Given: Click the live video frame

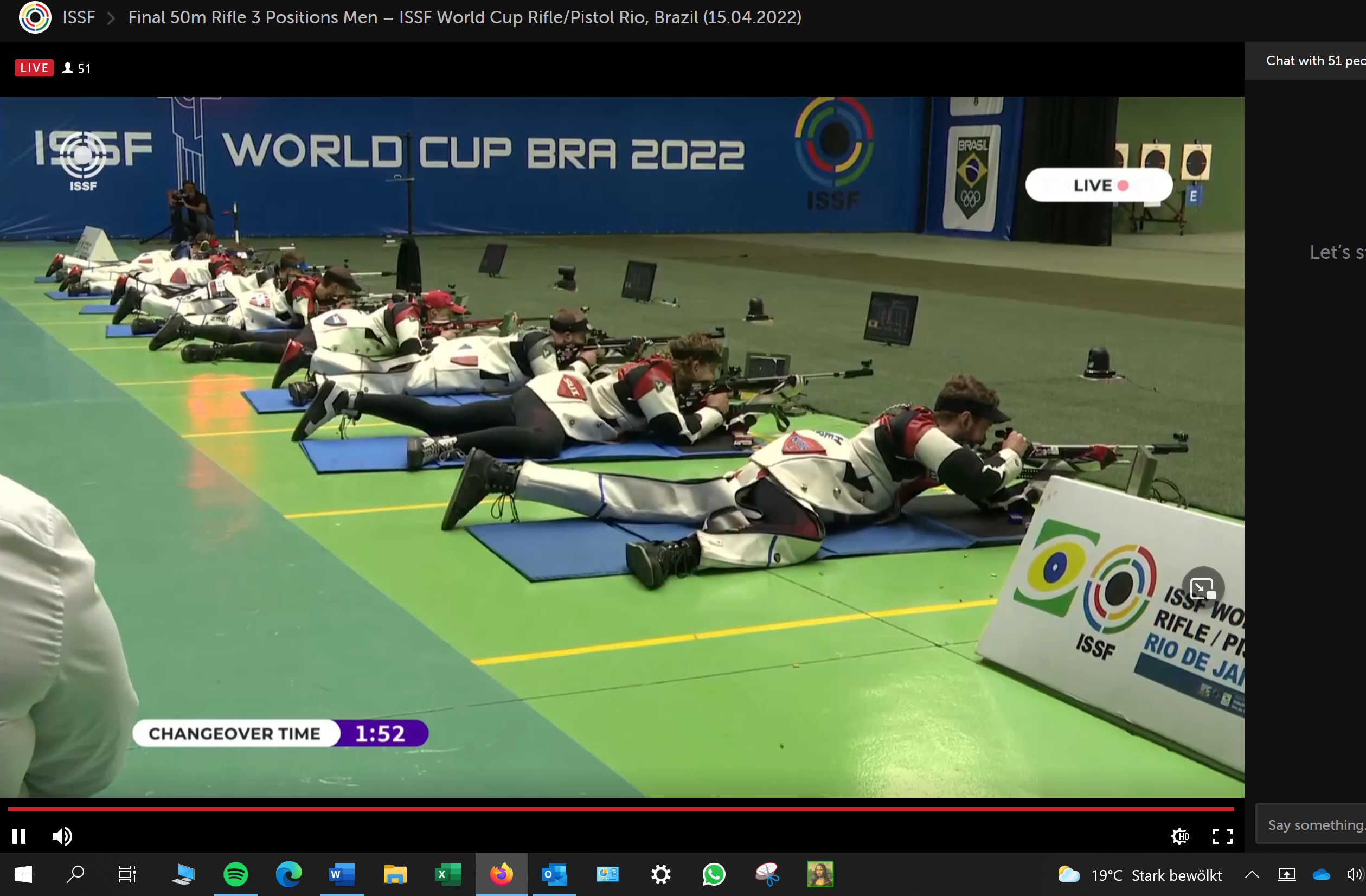Looking at the screenshot, I should 622,446.
